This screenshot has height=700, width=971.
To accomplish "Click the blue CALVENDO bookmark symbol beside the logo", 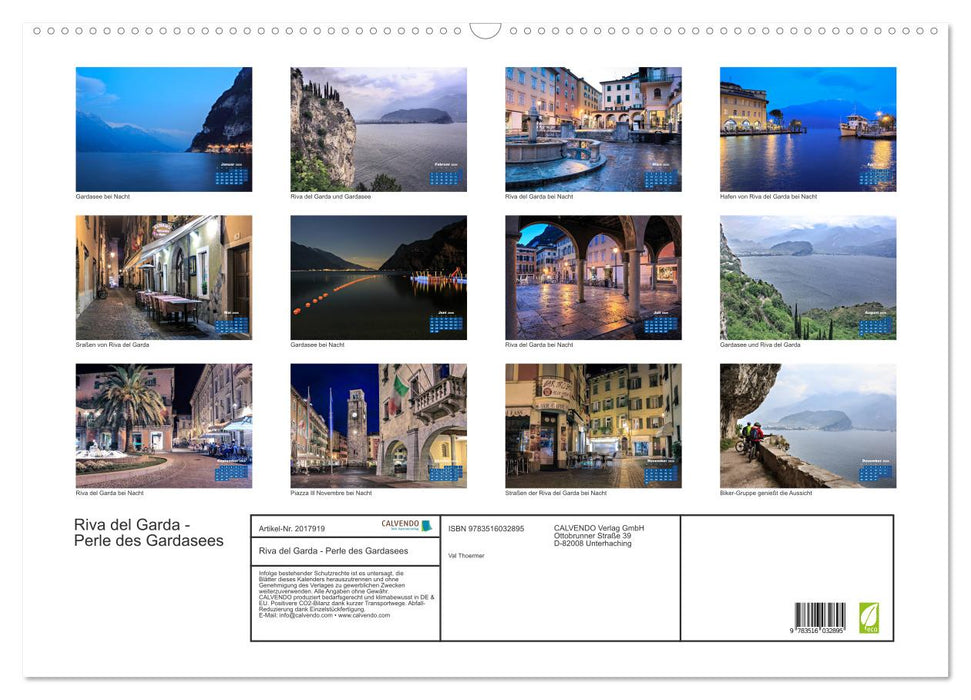I will click(426, 524).
